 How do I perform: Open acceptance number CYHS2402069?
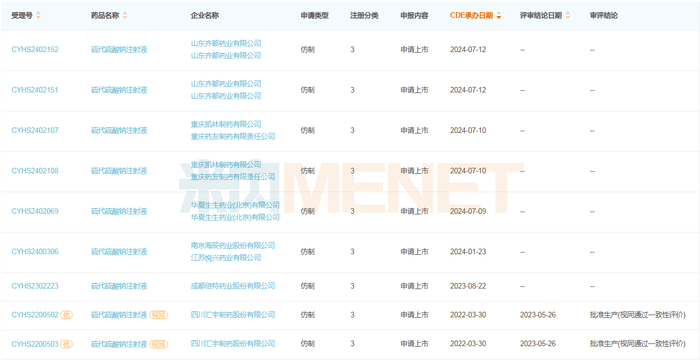click(35, 211)
